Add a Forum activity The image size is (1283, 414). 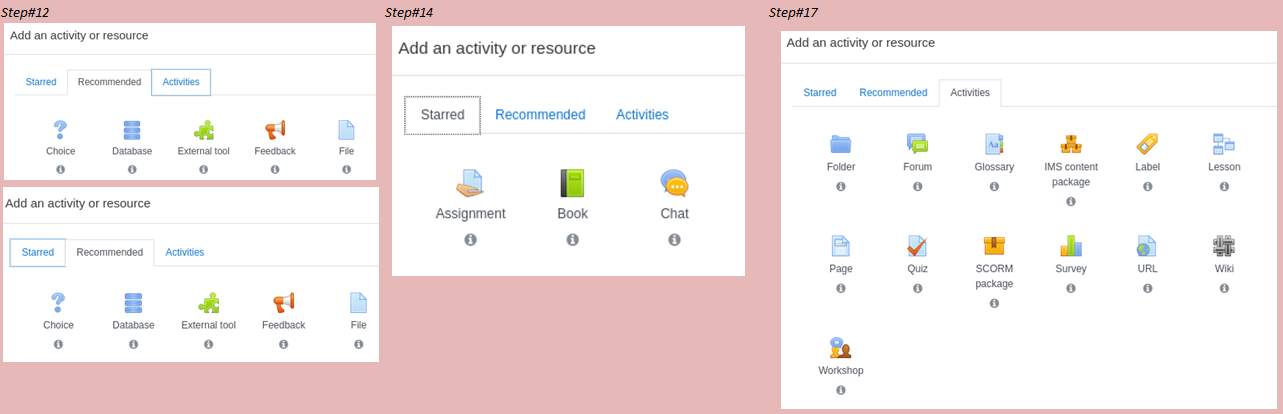coord(917,143)
